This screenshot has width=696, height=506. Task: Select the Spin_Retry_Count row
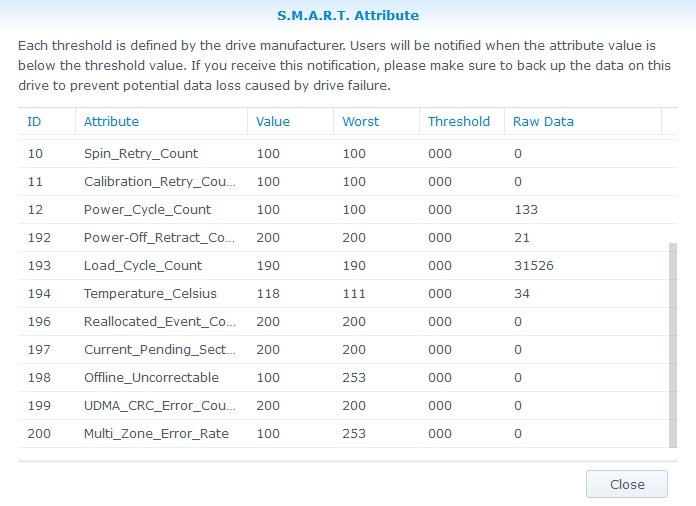(x=141, y=154)
